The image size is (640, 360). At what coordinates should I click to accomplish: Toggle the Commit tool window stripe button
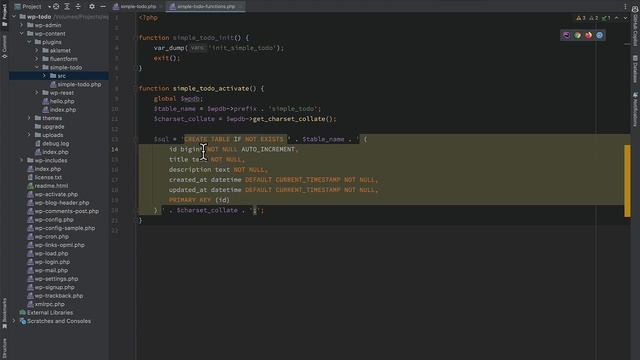click(4, 47)
